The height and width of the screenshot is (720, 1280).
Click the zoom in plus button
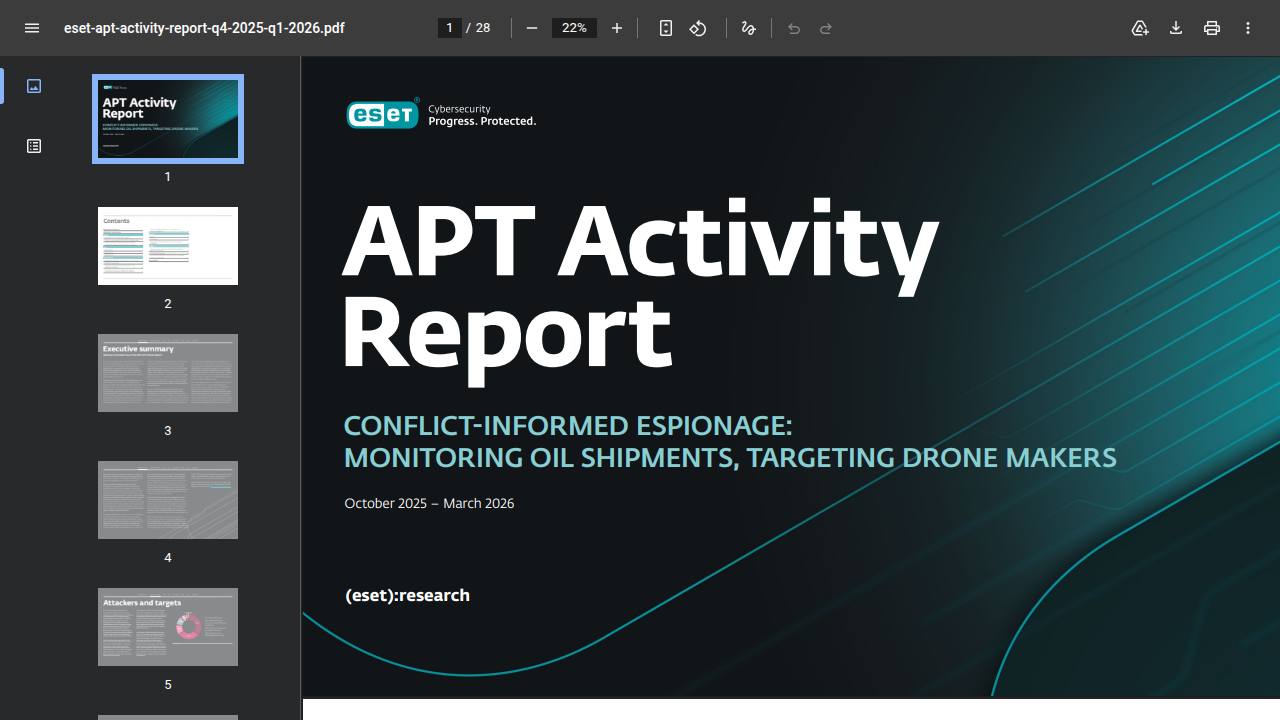[x=617, y=28]
